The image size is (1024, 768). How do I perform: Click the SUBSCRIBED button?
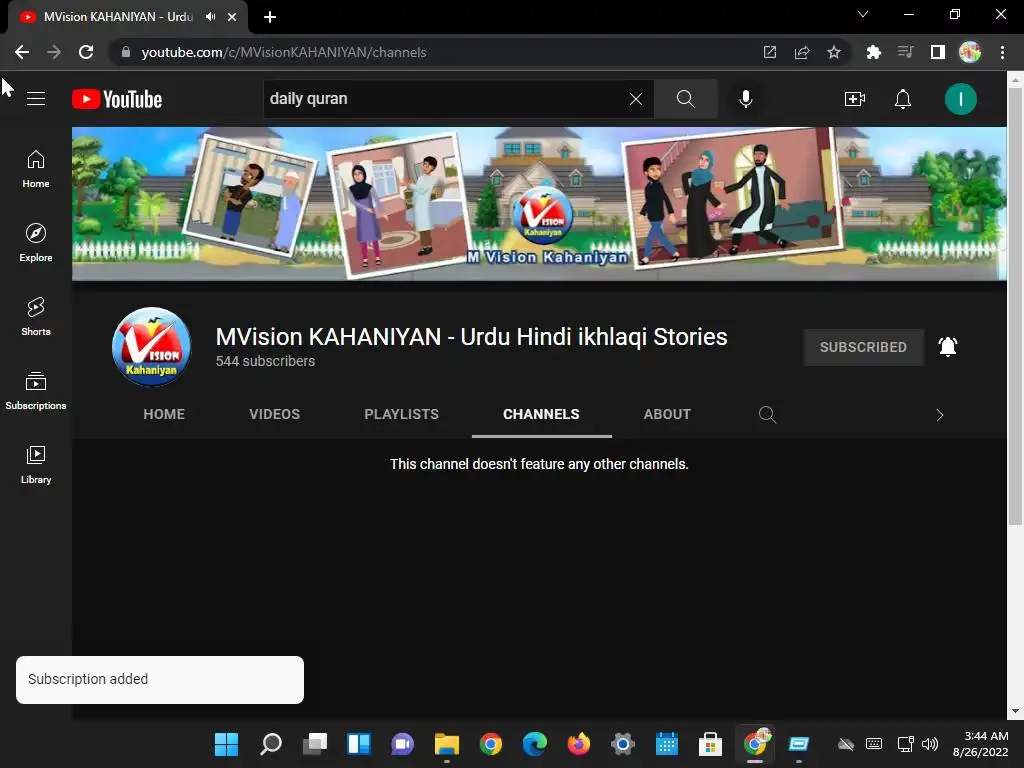tap(863, 347)
